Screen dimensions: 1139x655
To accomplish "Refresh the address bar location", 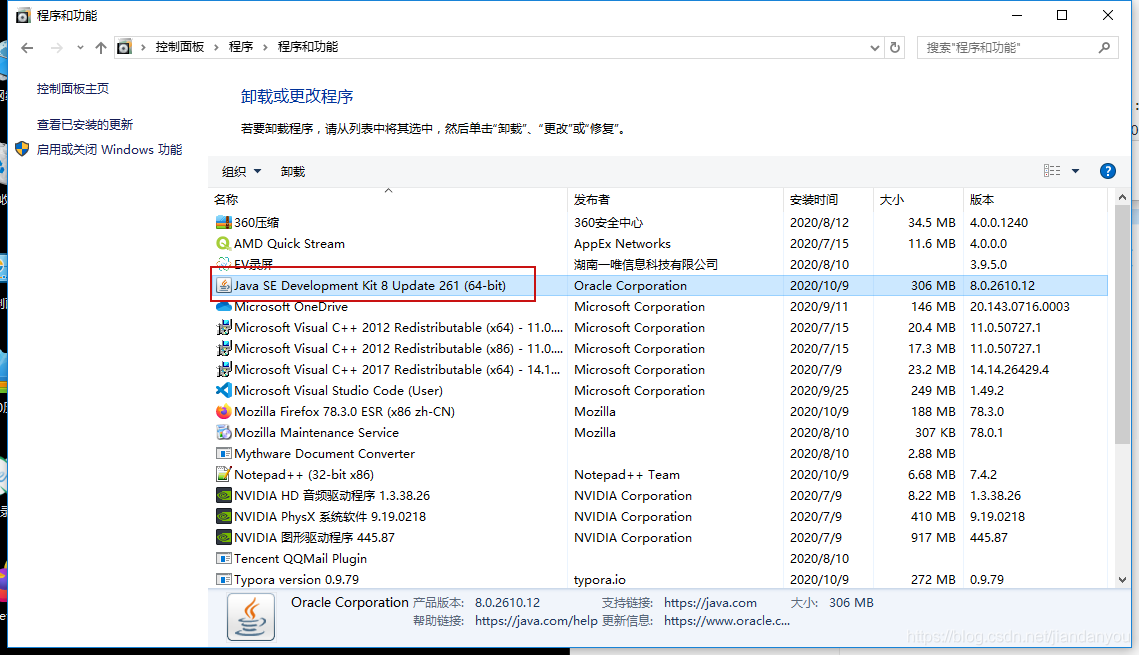I will (895, 47).
